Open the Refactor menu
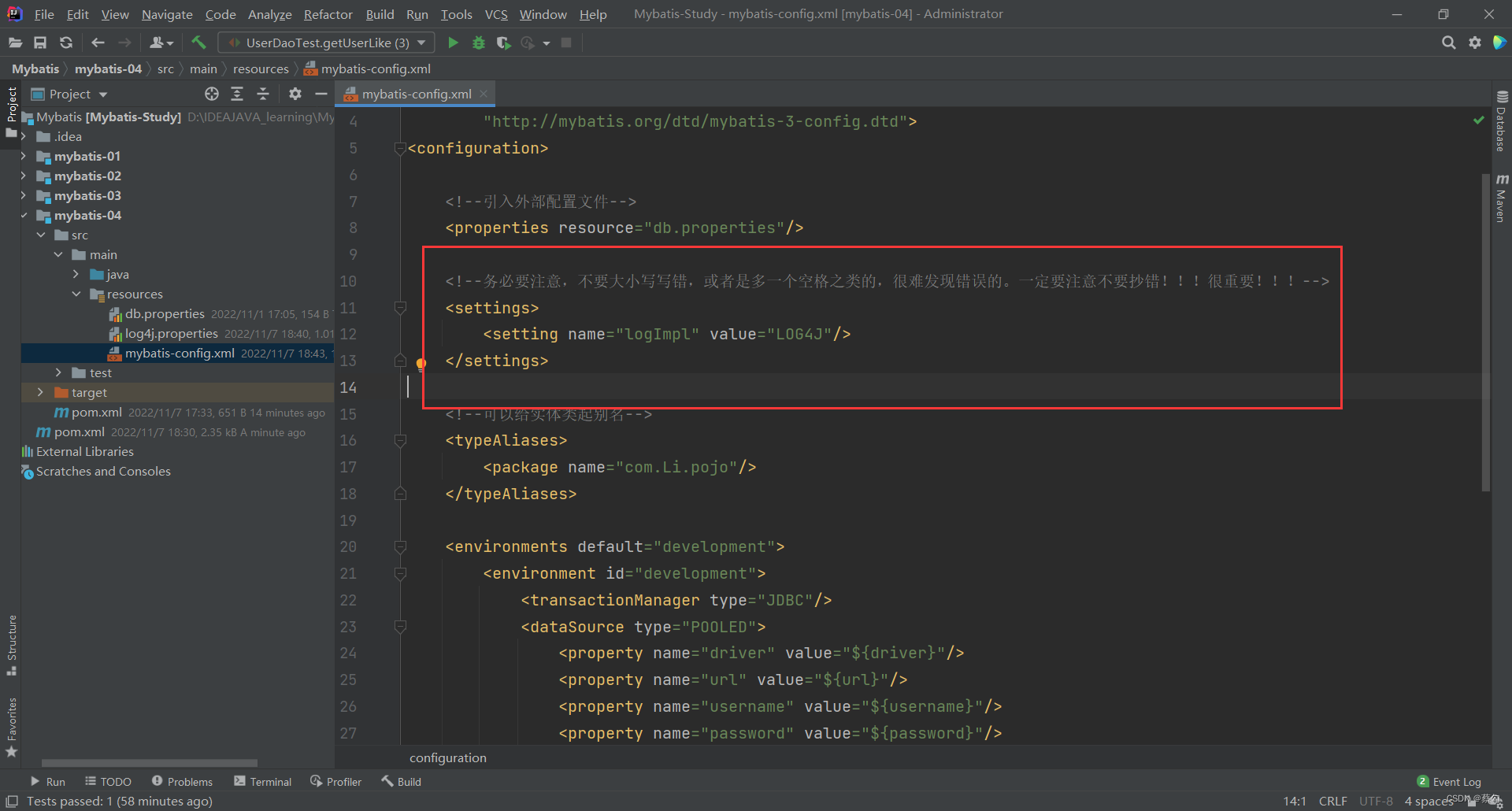The height and width of the screenshot is (811, 1512). [x=328, y=14]
